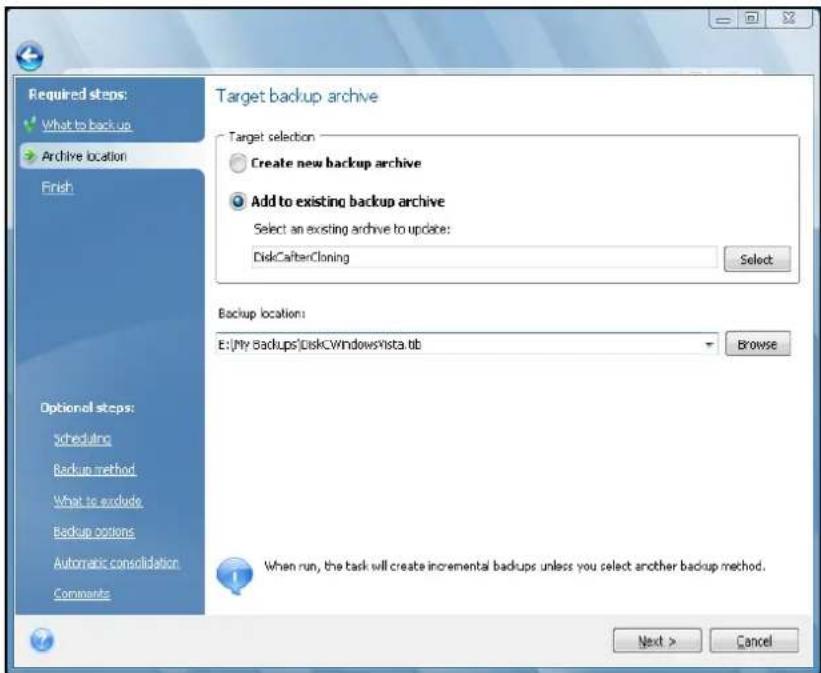Viewport: 821px width, 673px height.
Task: Open the Backup method optional step
Action: pyautogui.click(x=94, y=469)
